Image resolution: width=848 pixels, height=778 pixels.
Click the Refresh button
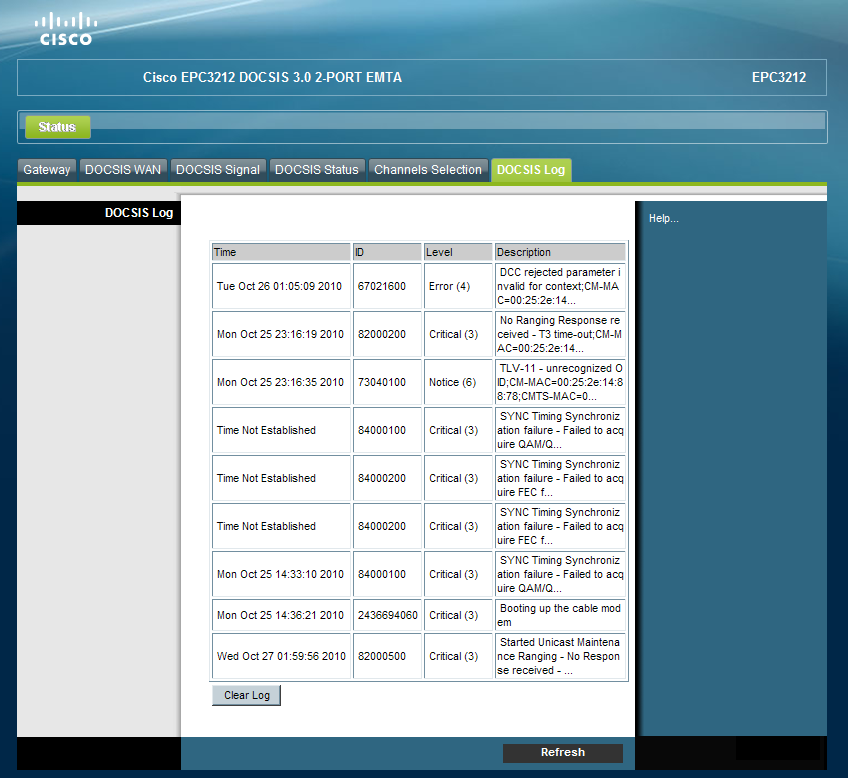563,753
